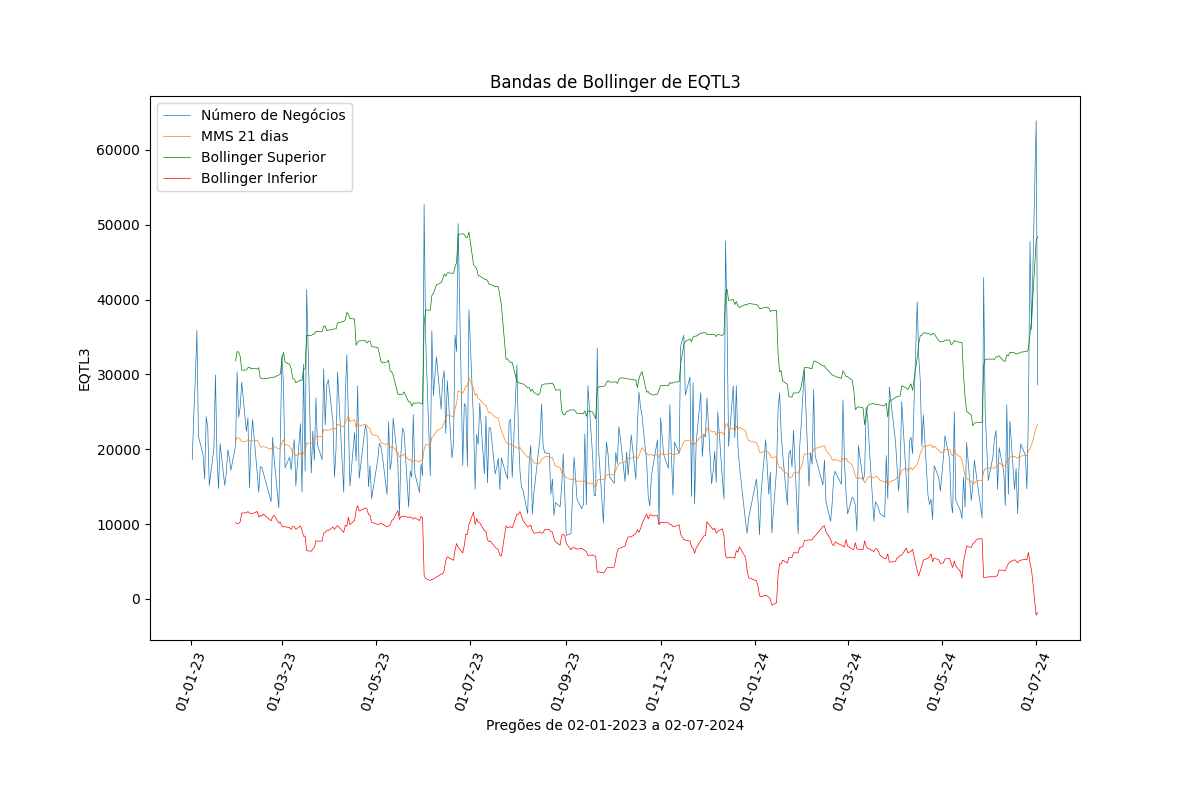This screenshot has width=1200, height=800.
Task: Click the x-axis date label "01-01-24"
Action: [754, 681]
